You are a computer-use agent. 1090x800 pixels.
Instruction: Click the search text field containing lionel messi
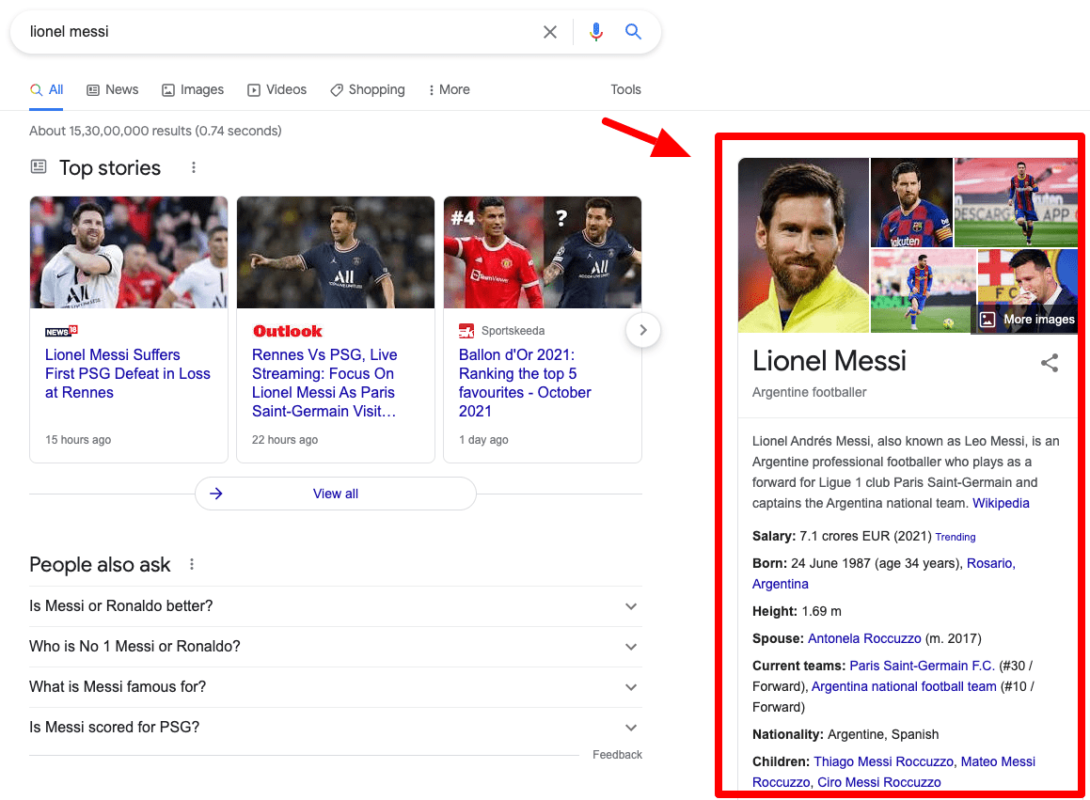tap(278, 32)
